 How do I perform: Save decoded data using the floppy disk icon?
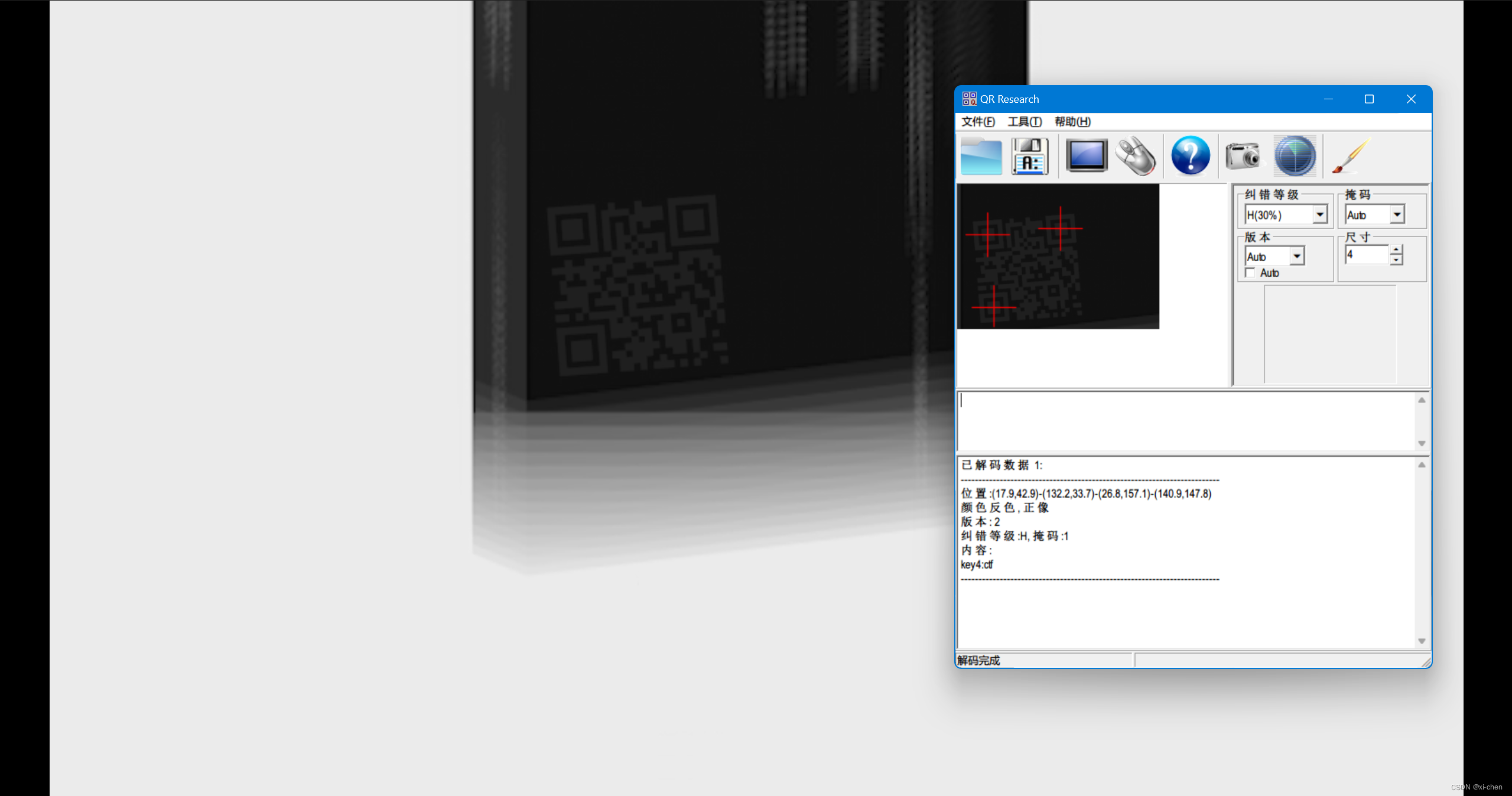(x=1029, y=155)
